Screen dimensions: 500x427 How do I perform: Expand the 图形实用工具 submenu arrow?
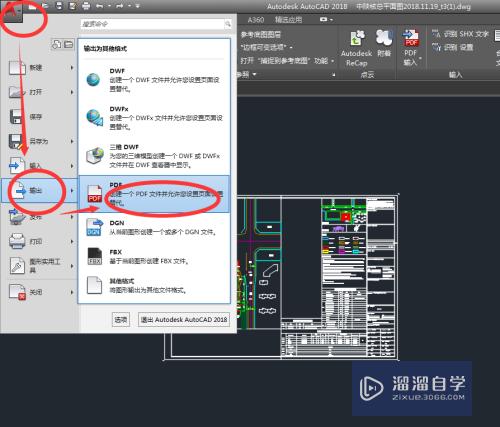[72, 266]
